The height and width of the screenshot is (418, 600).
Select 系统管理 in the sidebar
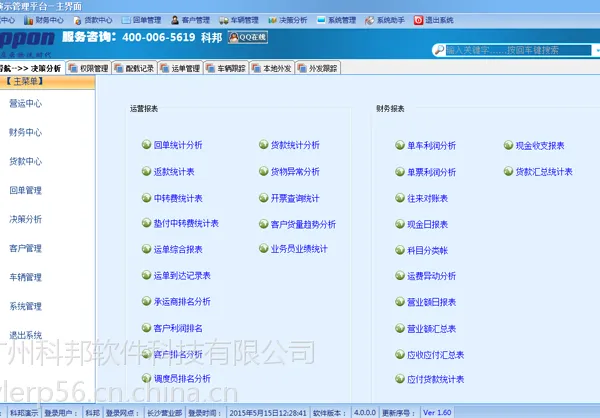pyautogui.click(x=26, y=306)
